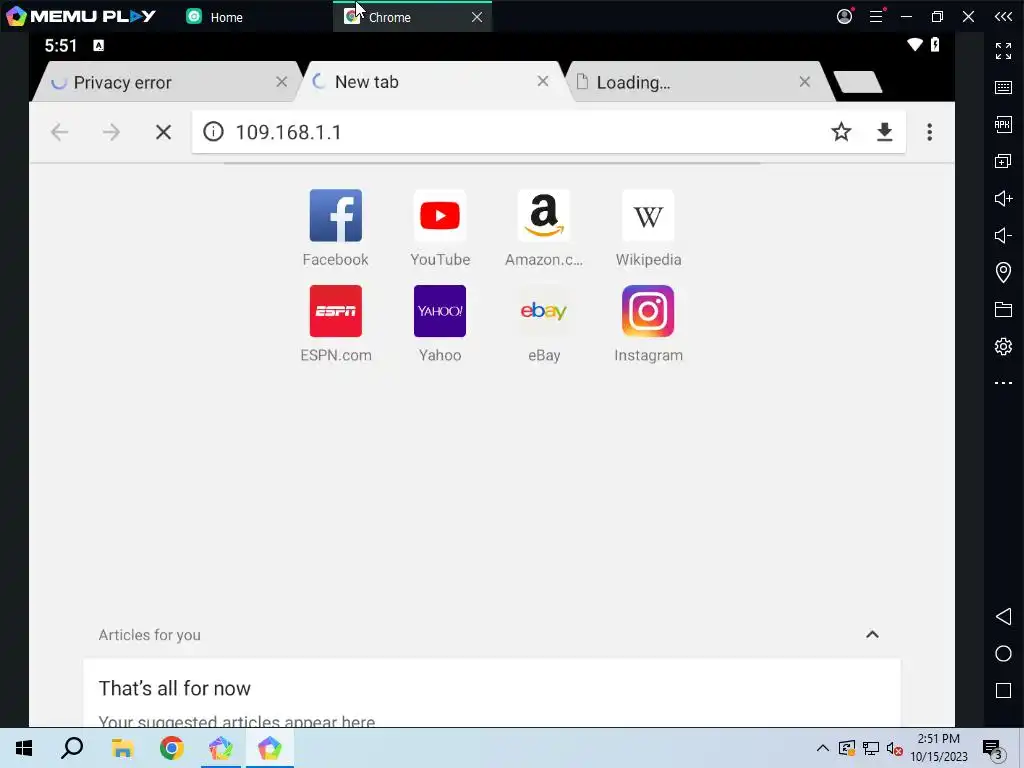Bookmark page with the star icon
1024x768 pixels.
tap(840, 132)
